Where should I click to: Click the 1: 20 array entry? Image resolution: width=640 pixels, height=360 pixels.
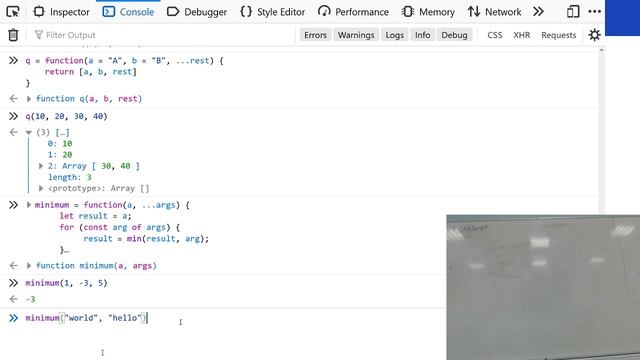60,155
